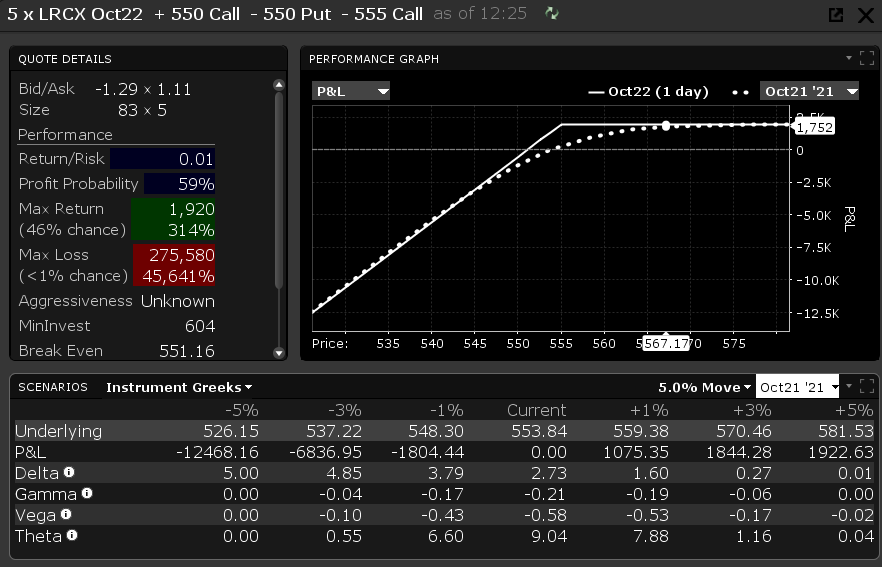Click the 567.17 price label on the graph
The image size is (882, 567).
point(666,343)
